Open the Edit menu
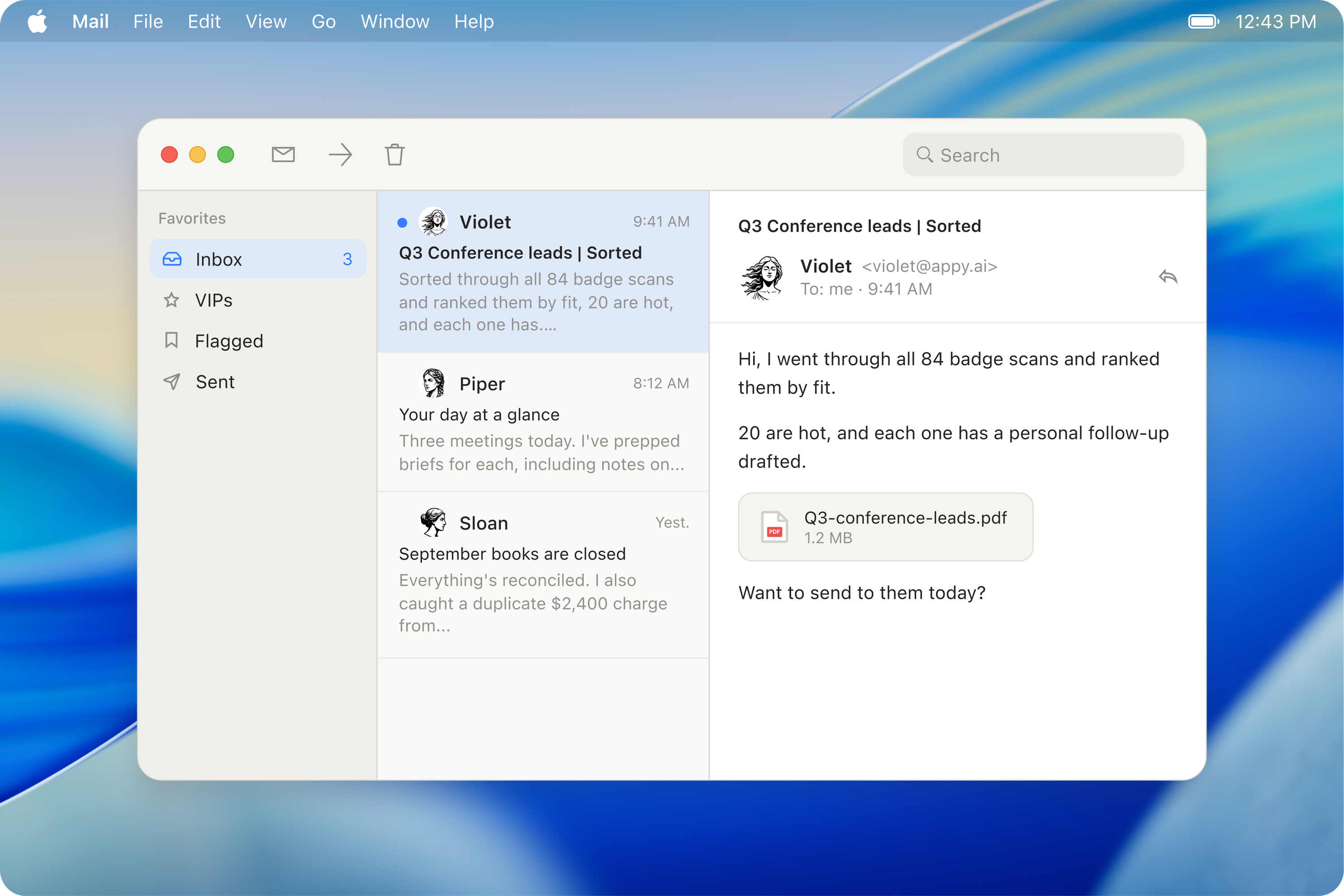Screen dimensions: 1344x896 click(204, 21)
